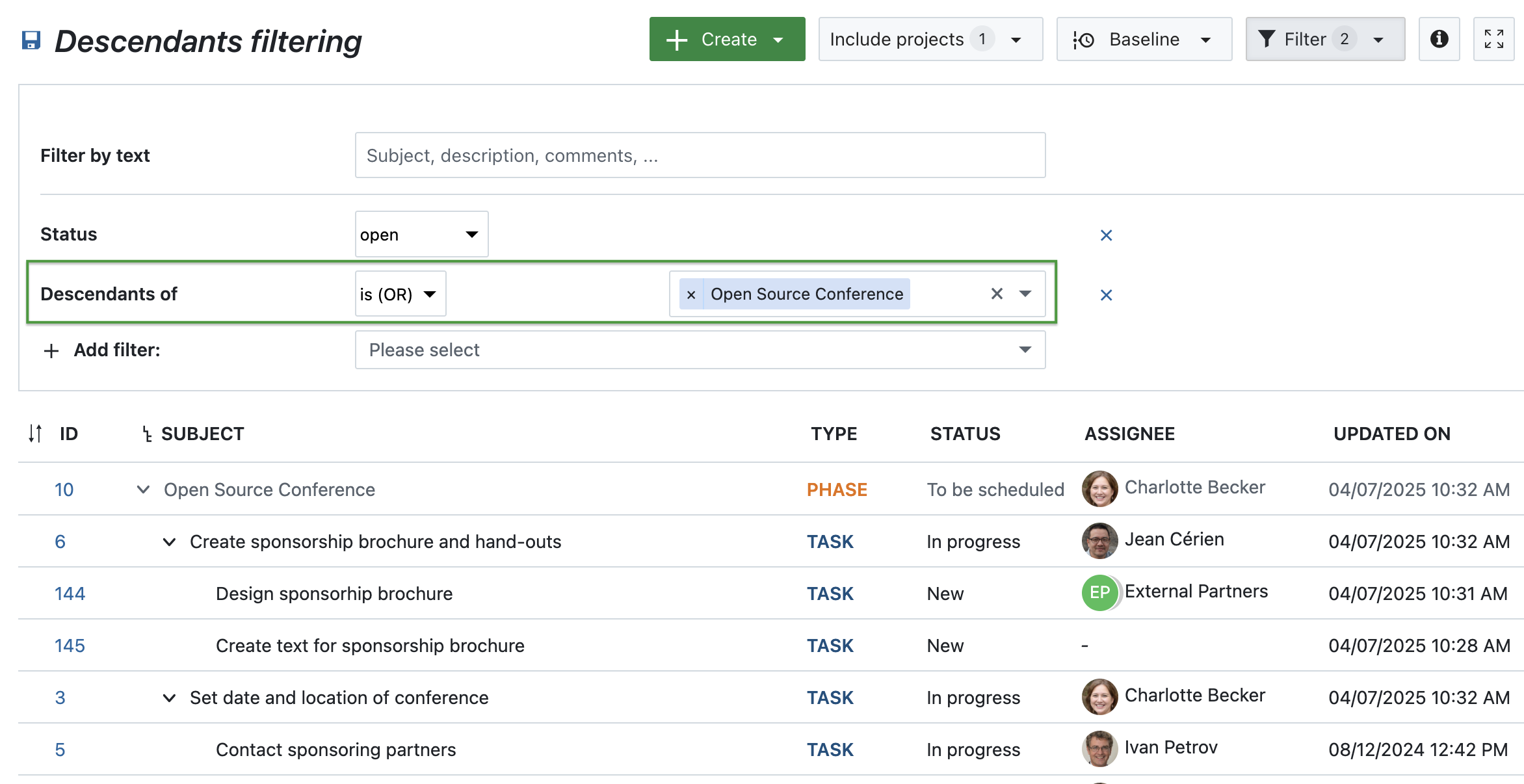The image size is (1524, 784).
Task: Remove Open Source Conference chip
Action: click(691, 294)
